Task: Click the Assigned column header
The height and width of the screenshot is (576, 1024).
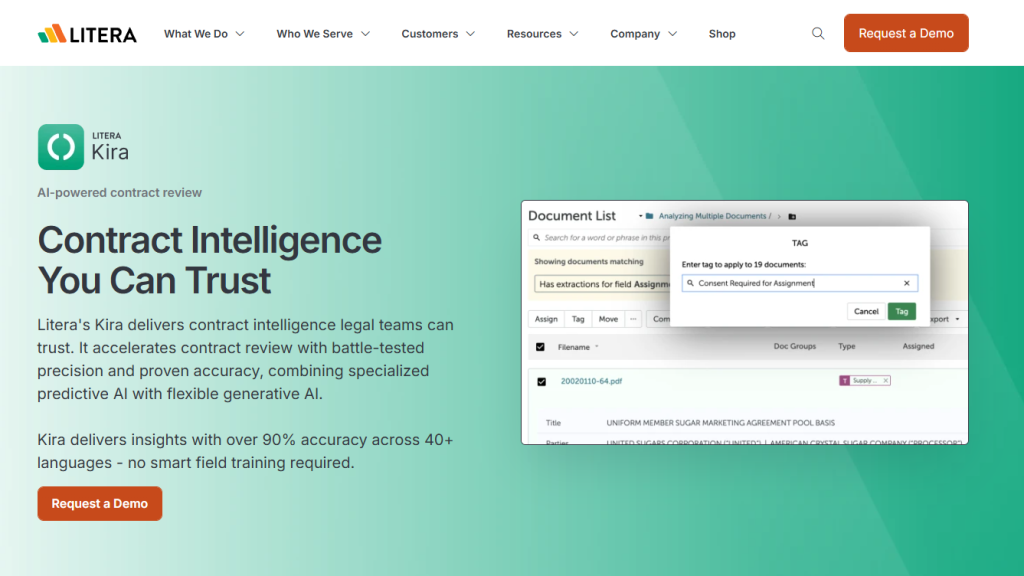Action: (918, 347)
